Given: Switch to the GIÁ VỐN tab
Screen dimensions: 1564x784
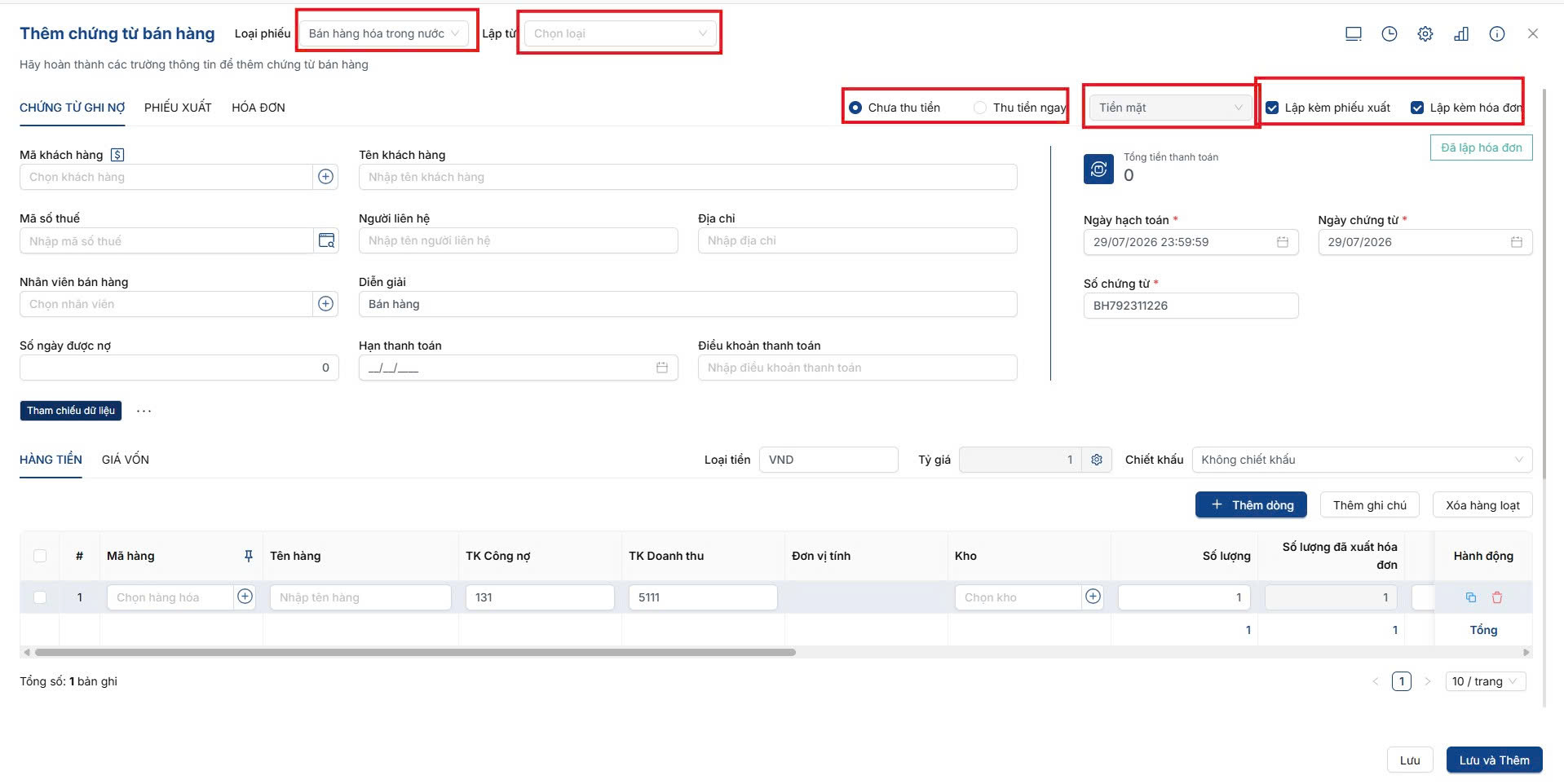Looking at the screenshot, I should 126,460.
